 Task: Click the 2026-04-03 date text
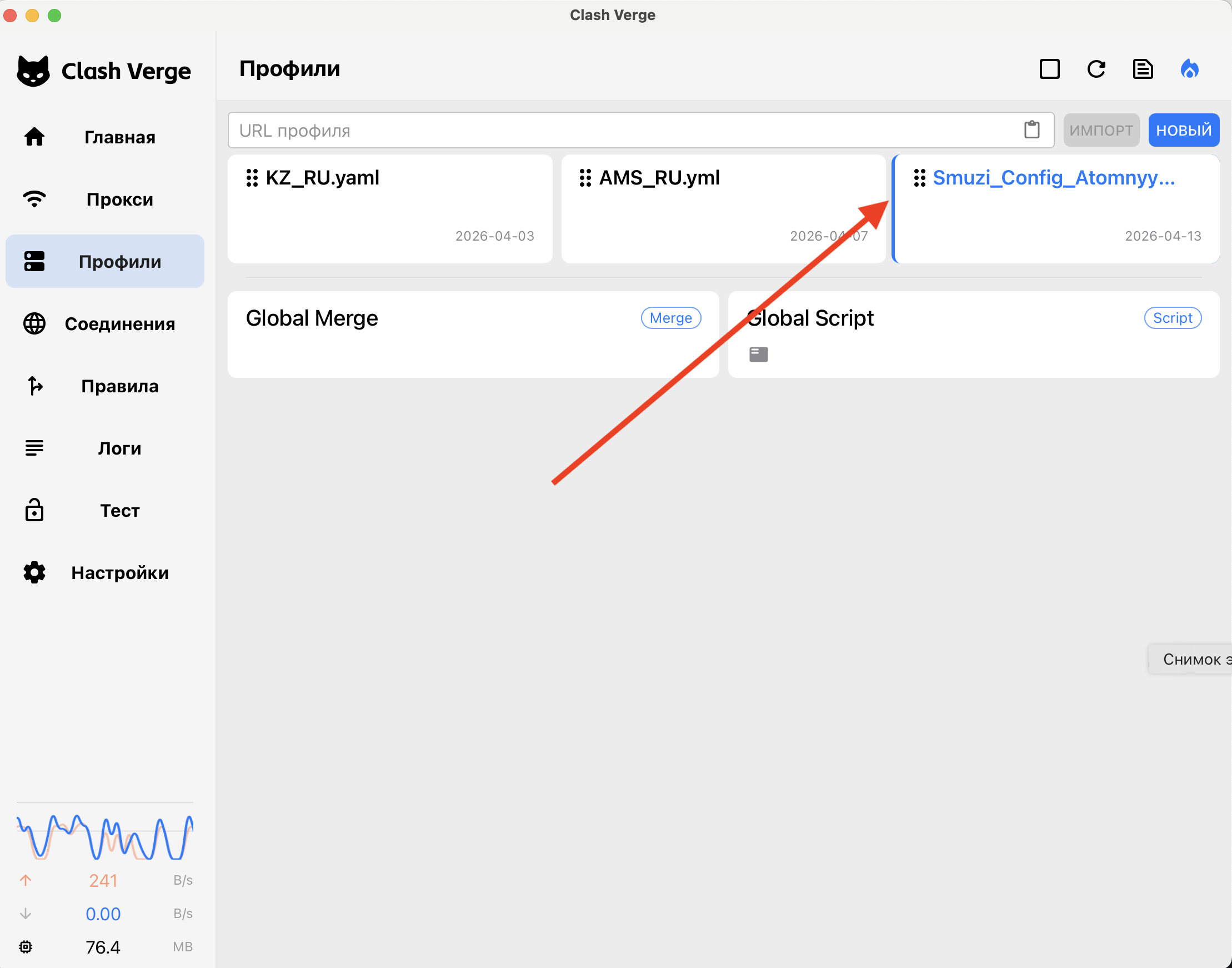coord(494,236)
